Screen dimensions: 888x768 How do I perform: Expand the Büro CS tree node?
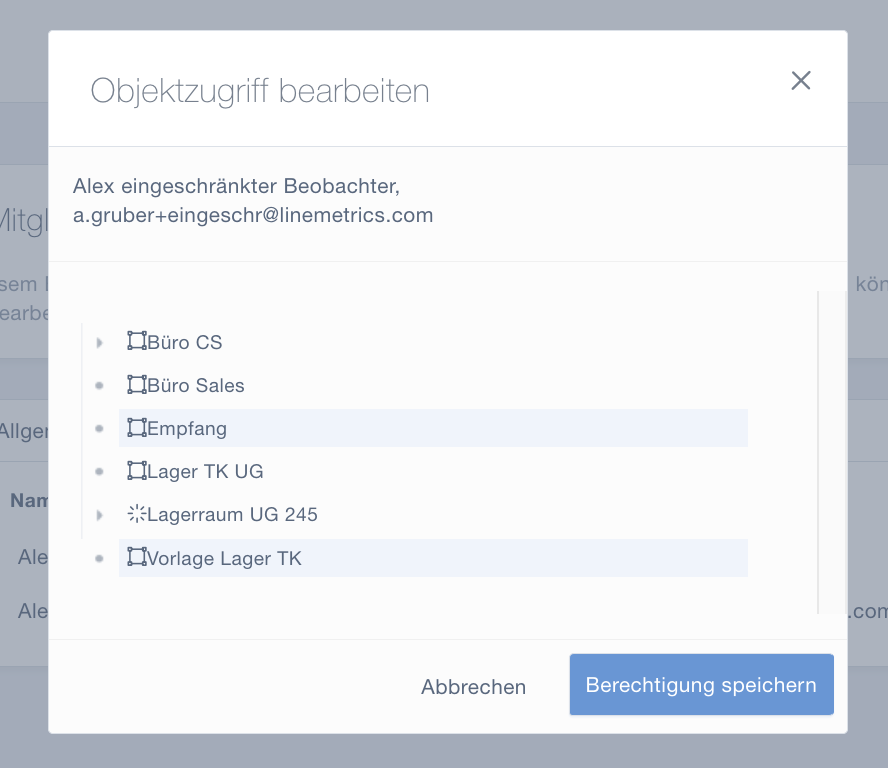coord(99,342)
